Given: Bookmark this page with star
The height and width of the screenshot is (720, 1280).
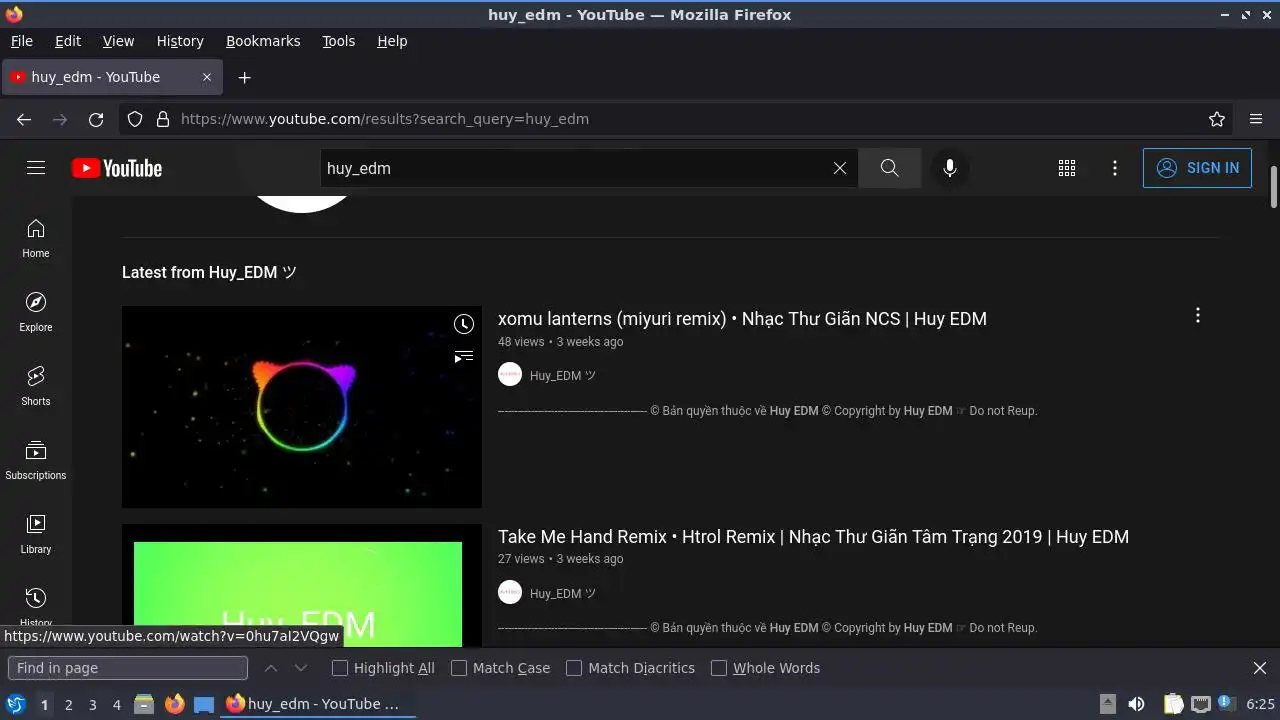Looking at the screenshot, I should (1217, 119).
